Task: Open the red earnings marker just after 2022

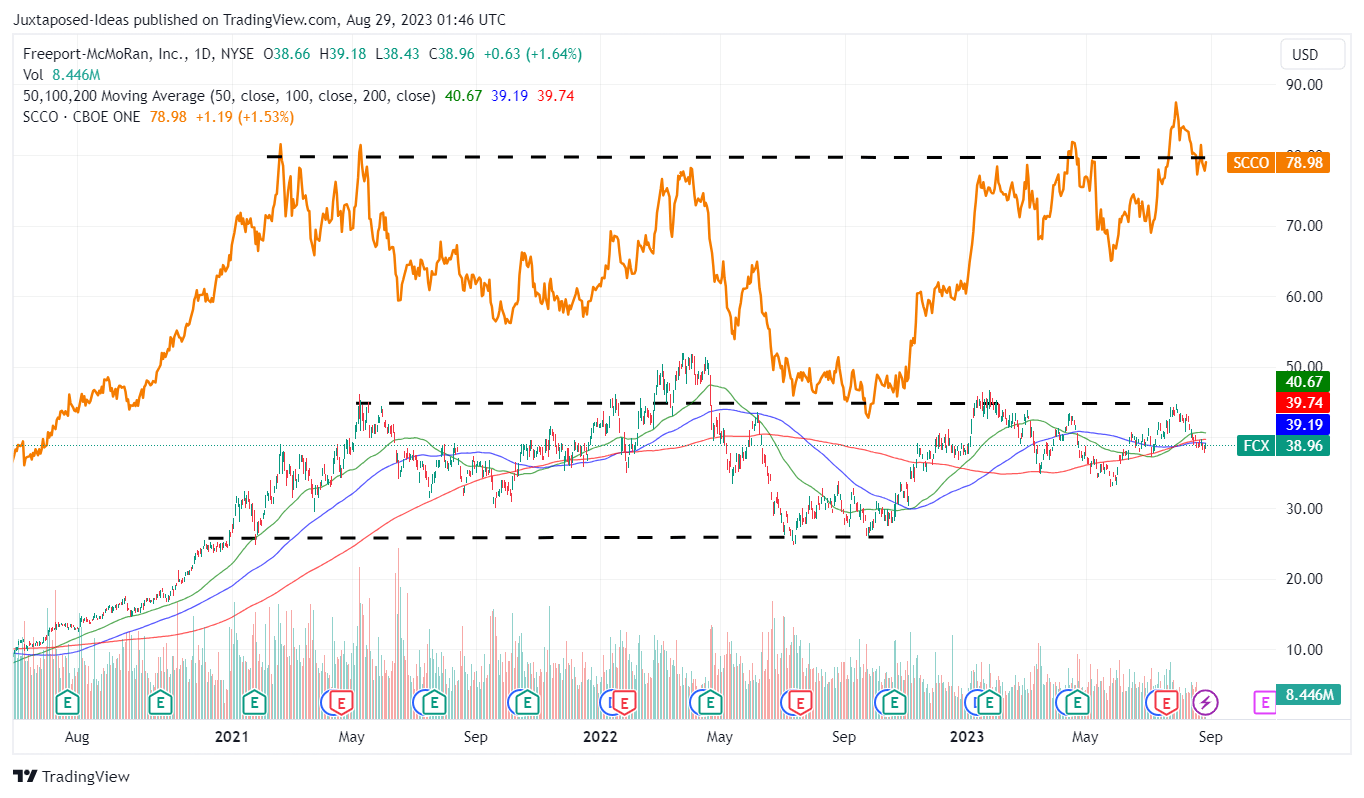Action: click(624, 703)
